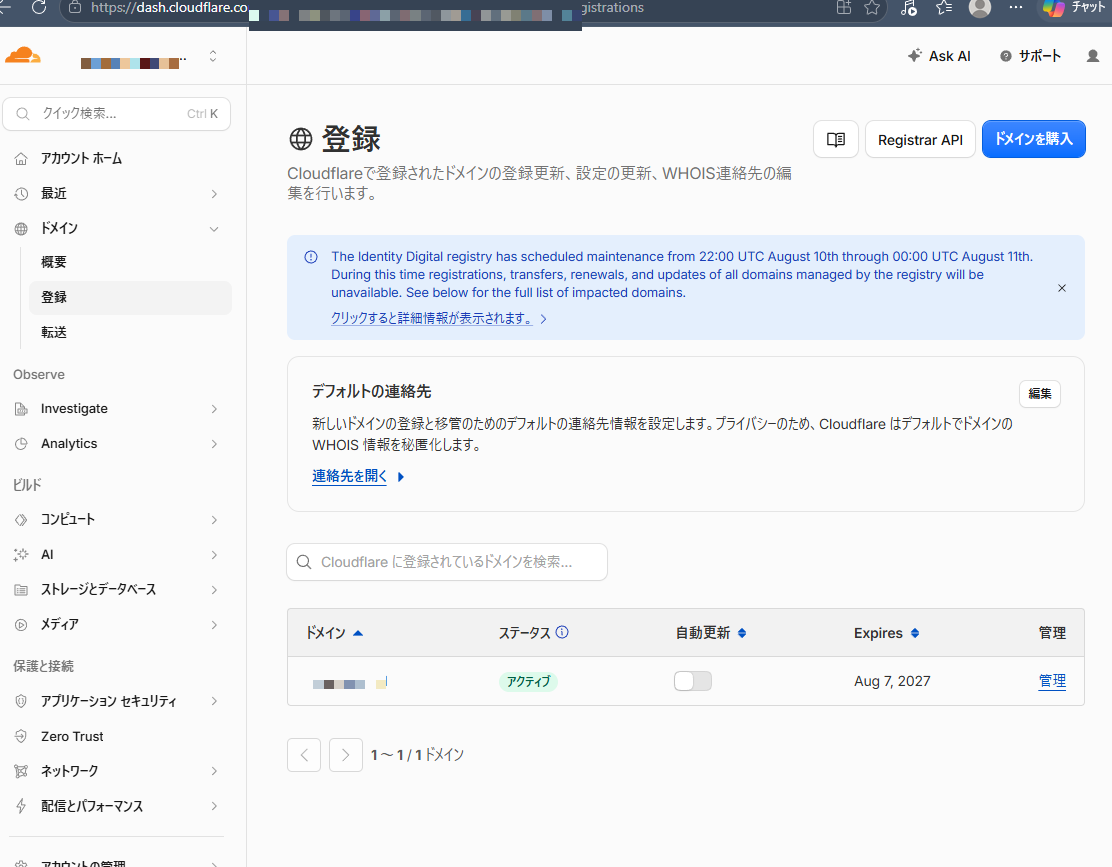Expand the AI menu chevron
Screen dimensions: 1112x867
pos(213,554)
